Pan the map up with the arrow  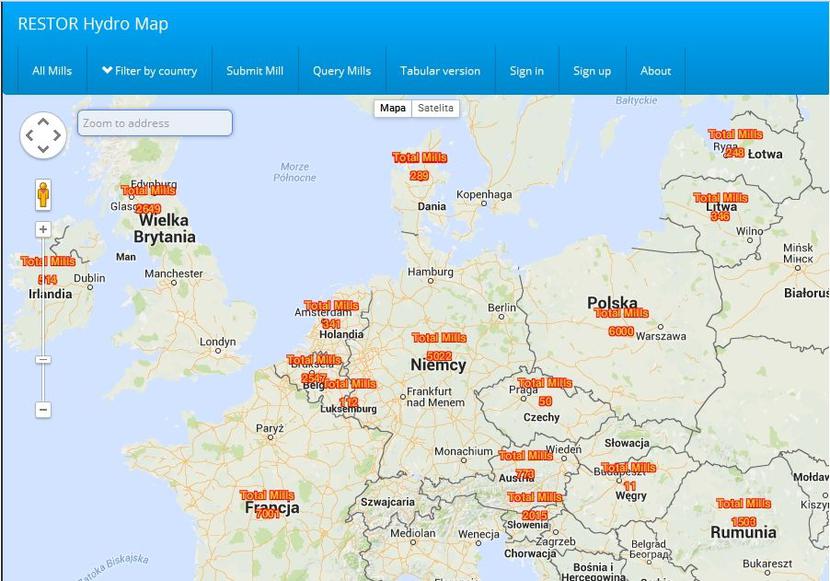[43, 122]
